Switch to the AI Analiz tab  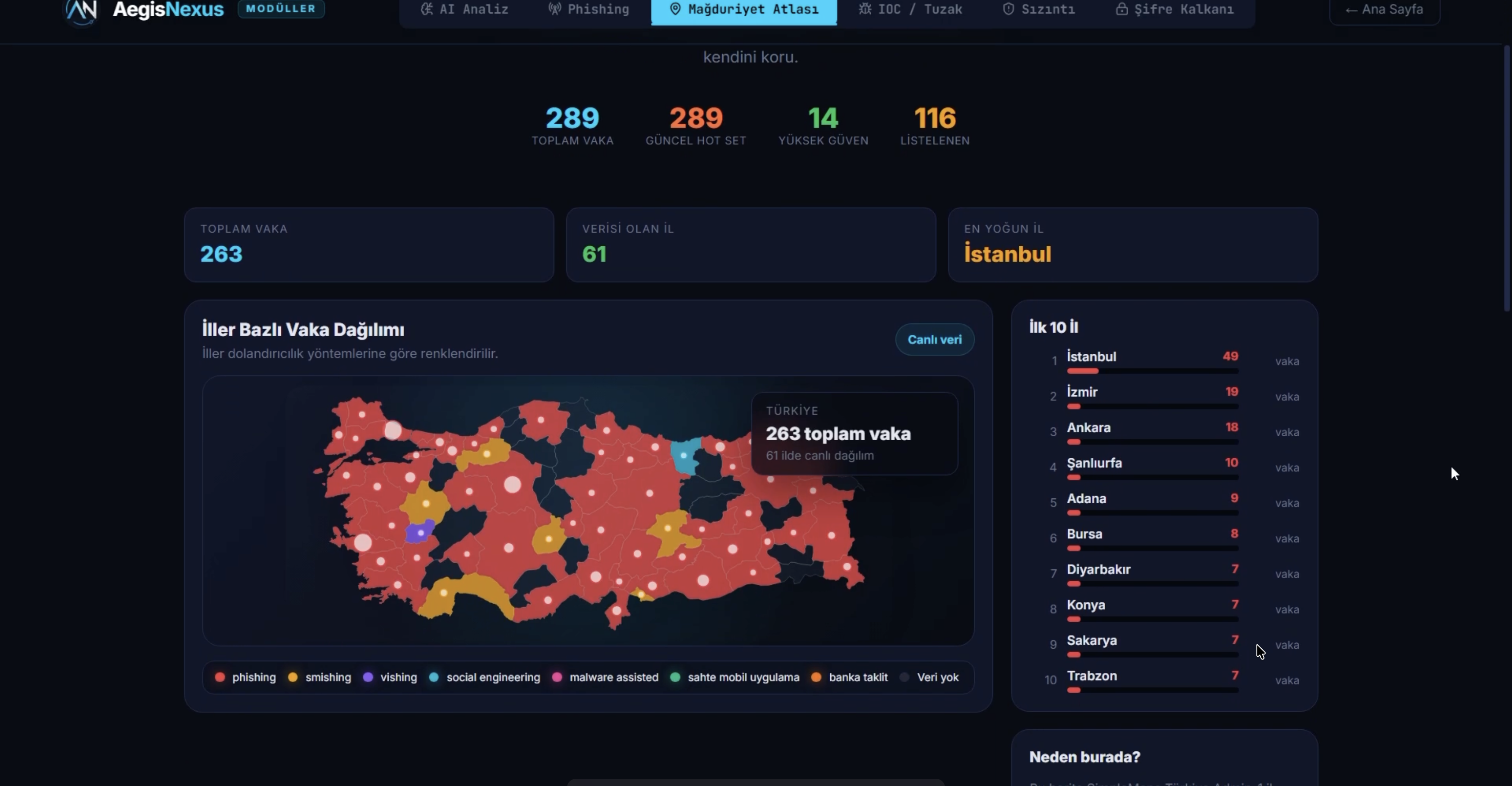pos(464,9)
